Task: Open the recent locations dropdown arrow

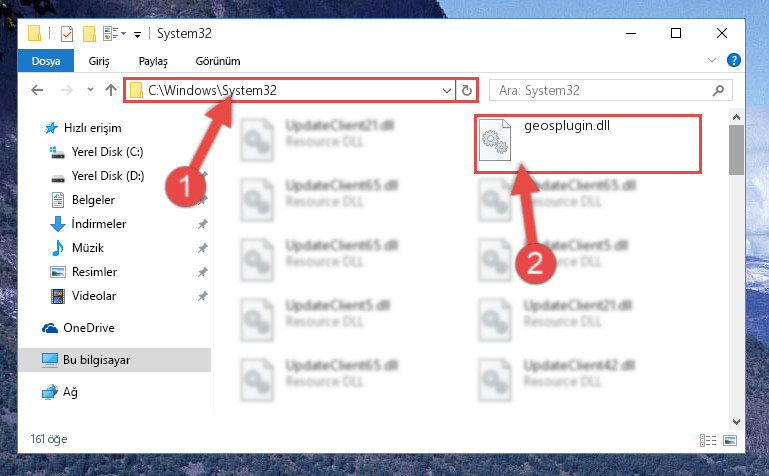Action: 90,90
